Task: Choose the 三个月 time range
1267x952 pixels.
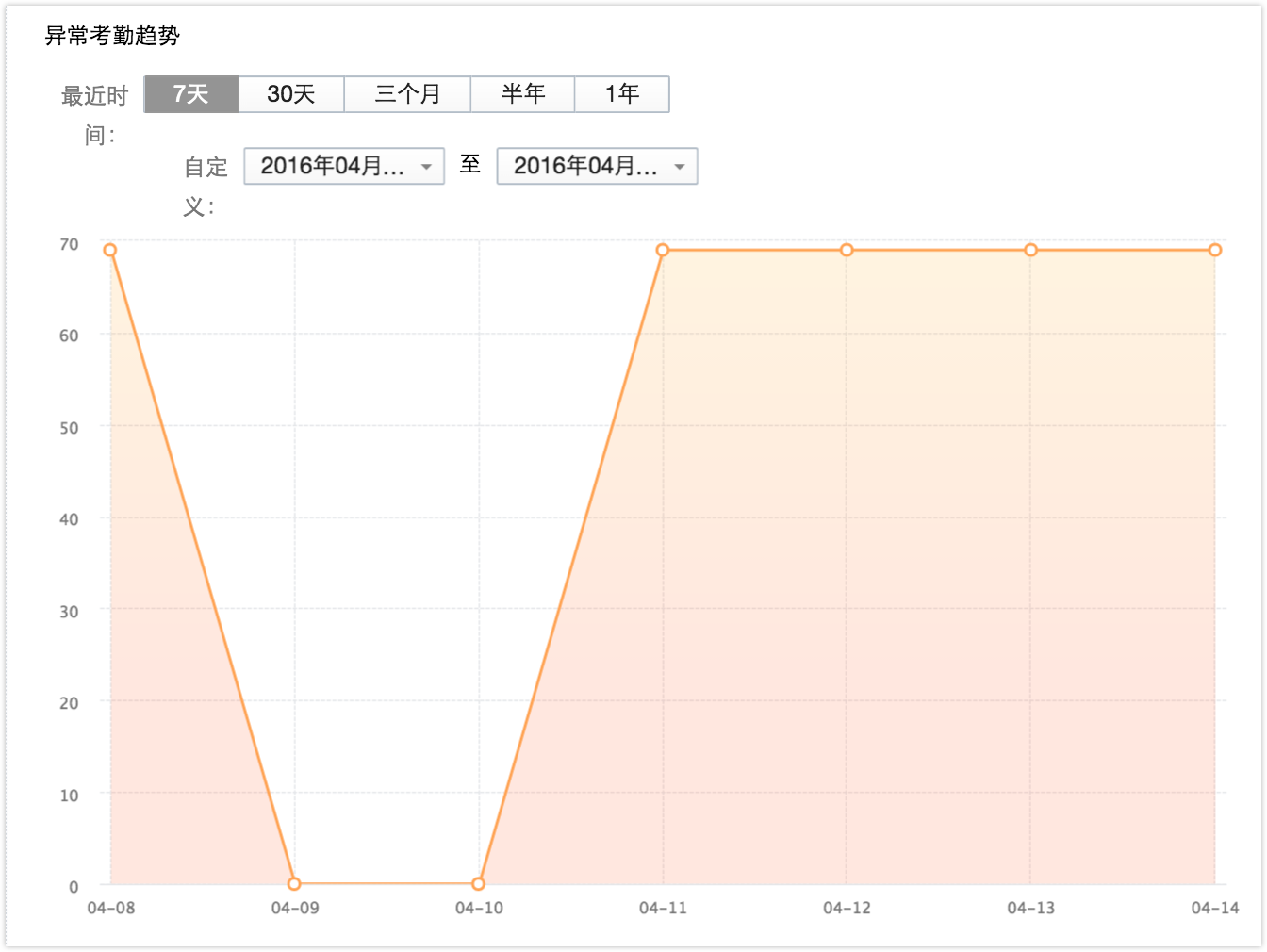Action: pyautogui.click(x=407, y=94)
